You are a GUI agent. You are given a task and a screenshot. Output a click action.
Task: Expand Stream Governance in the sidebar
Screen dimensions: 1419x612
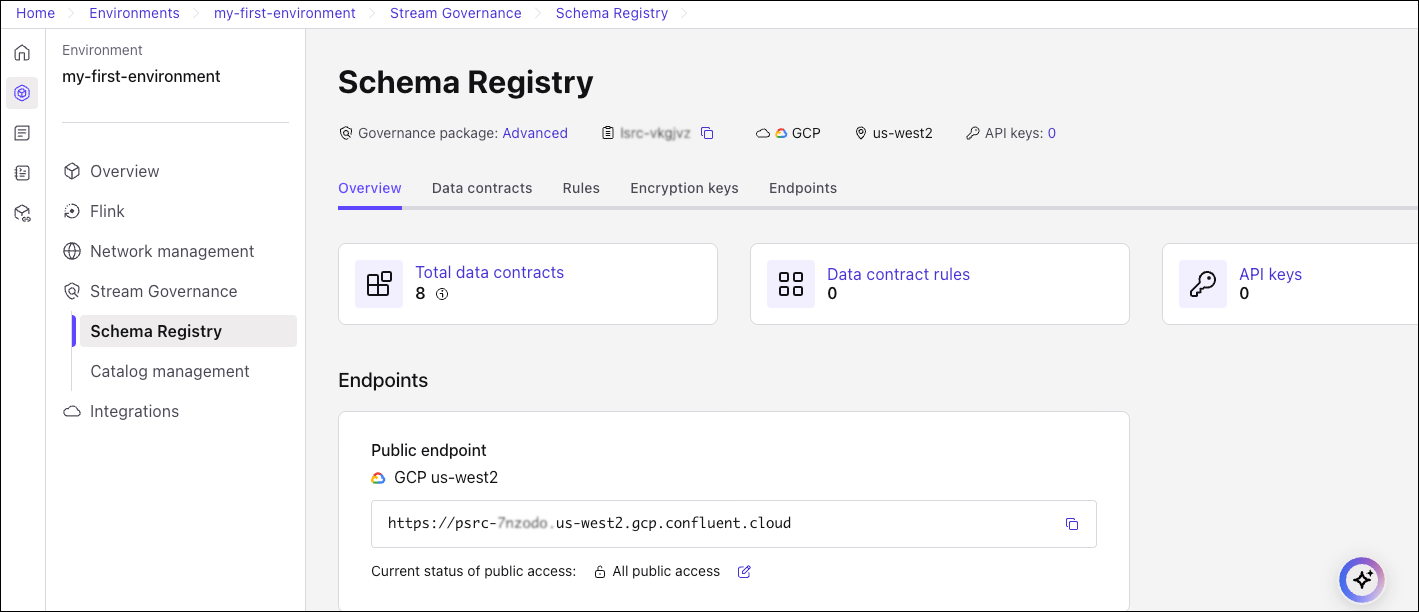click(163, 291)
